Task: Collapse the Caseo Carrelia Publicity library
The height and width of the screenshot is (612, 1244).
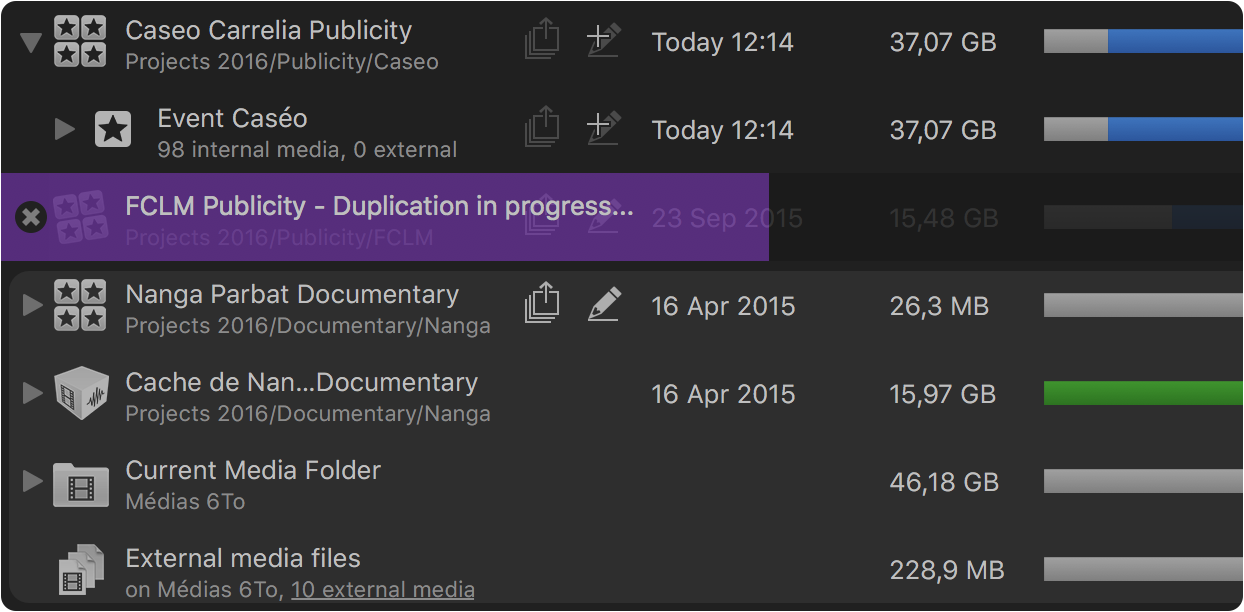Action: point(31,42)
